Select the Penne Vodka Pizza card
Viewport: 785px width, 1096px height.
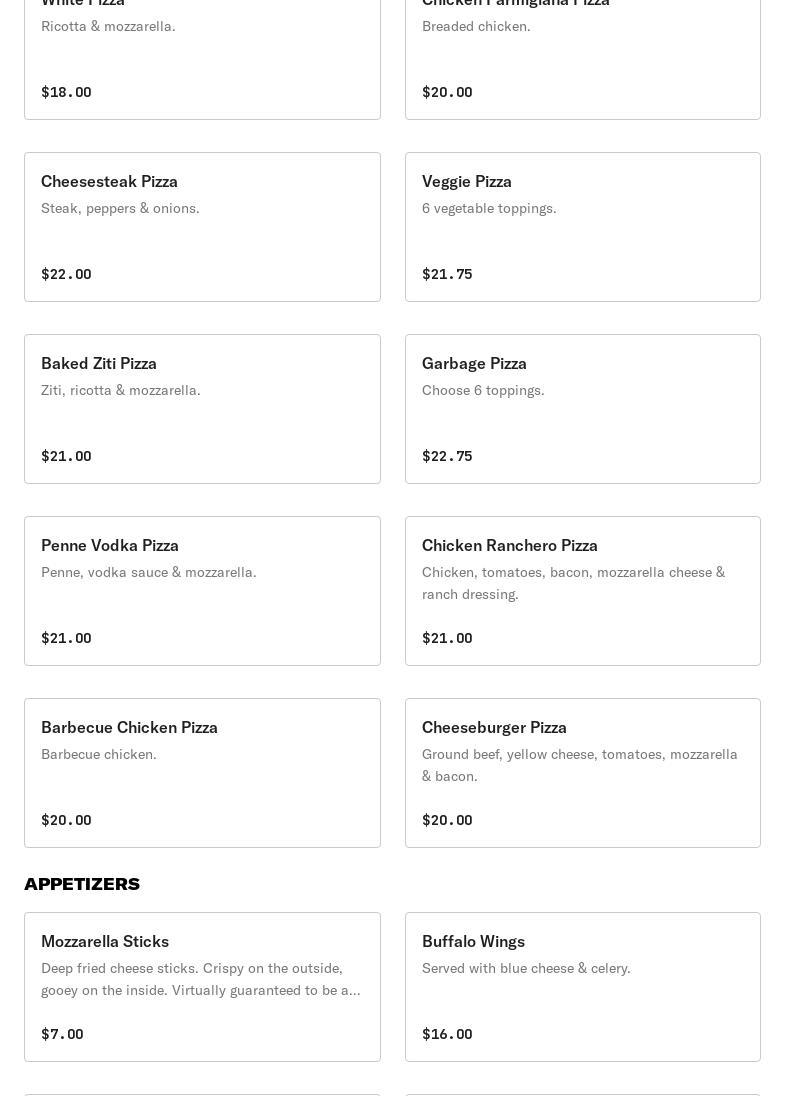[x=202, y=591]
